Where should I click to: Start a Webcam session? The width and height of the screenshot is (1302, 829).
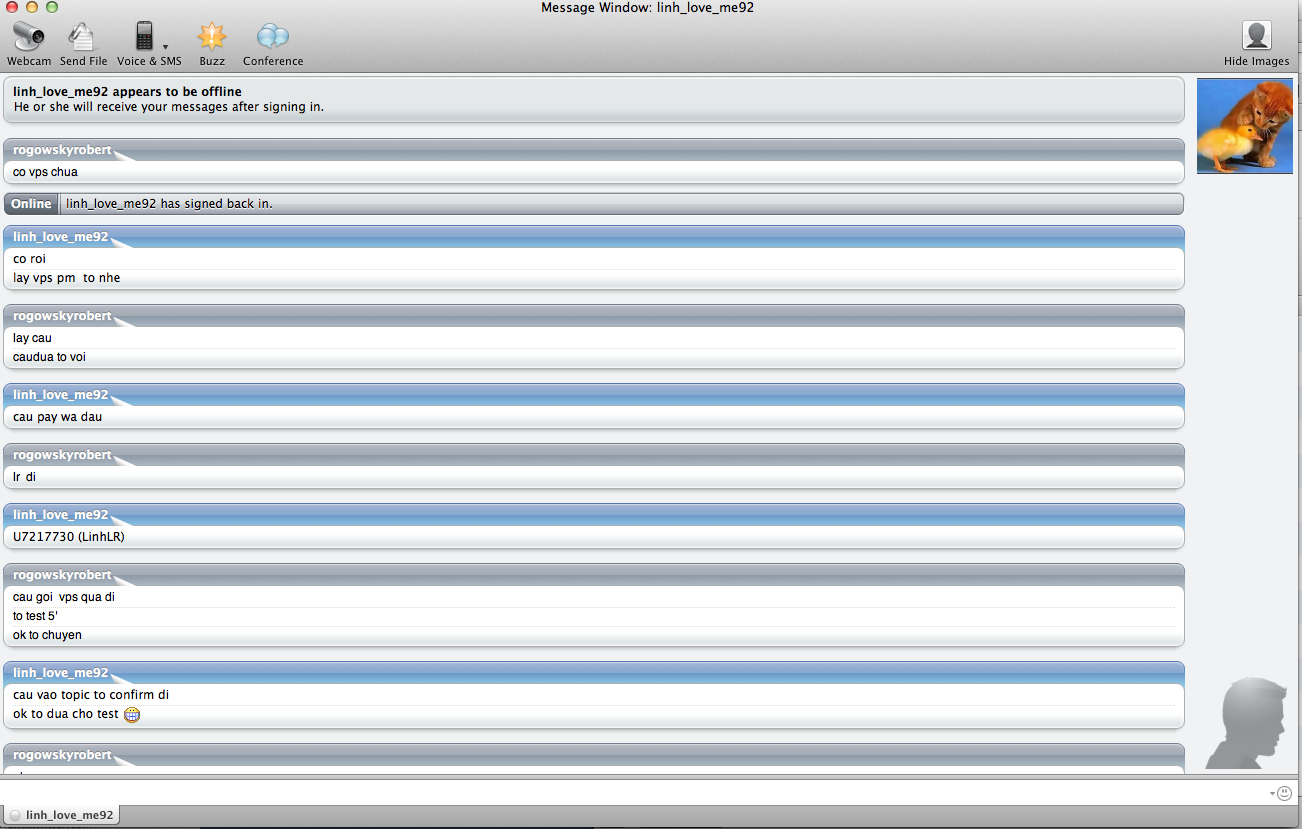pyautogui.click(x=29, y=45)
